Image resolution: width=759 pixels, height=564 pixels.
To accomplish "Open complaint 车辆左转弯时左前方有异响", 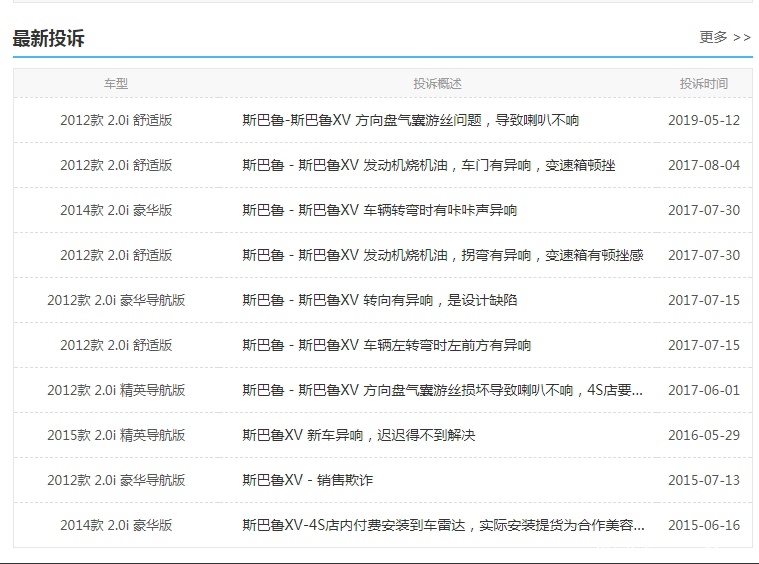I will tap(387, 345).
